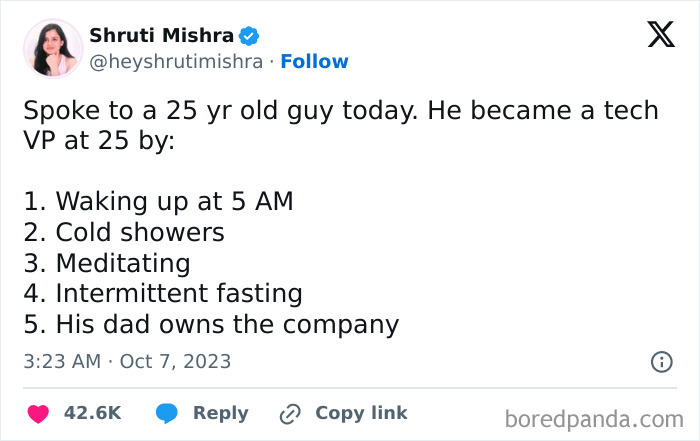Like the tweet with the heart icon
700x441 pixels.
point(37,413)
